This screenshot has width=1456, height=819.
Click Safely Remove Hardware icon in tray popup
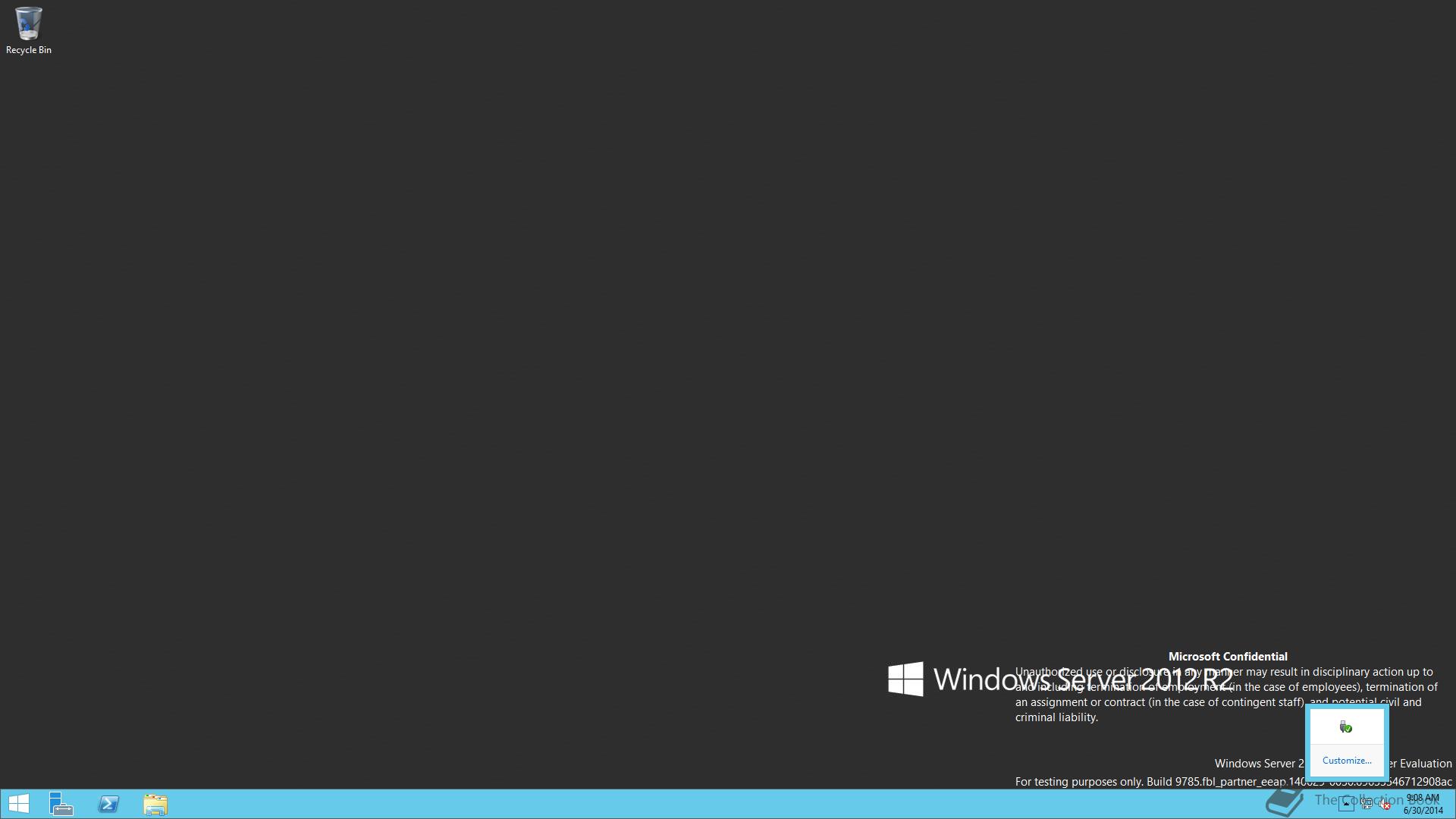[x=1346, y=727]
